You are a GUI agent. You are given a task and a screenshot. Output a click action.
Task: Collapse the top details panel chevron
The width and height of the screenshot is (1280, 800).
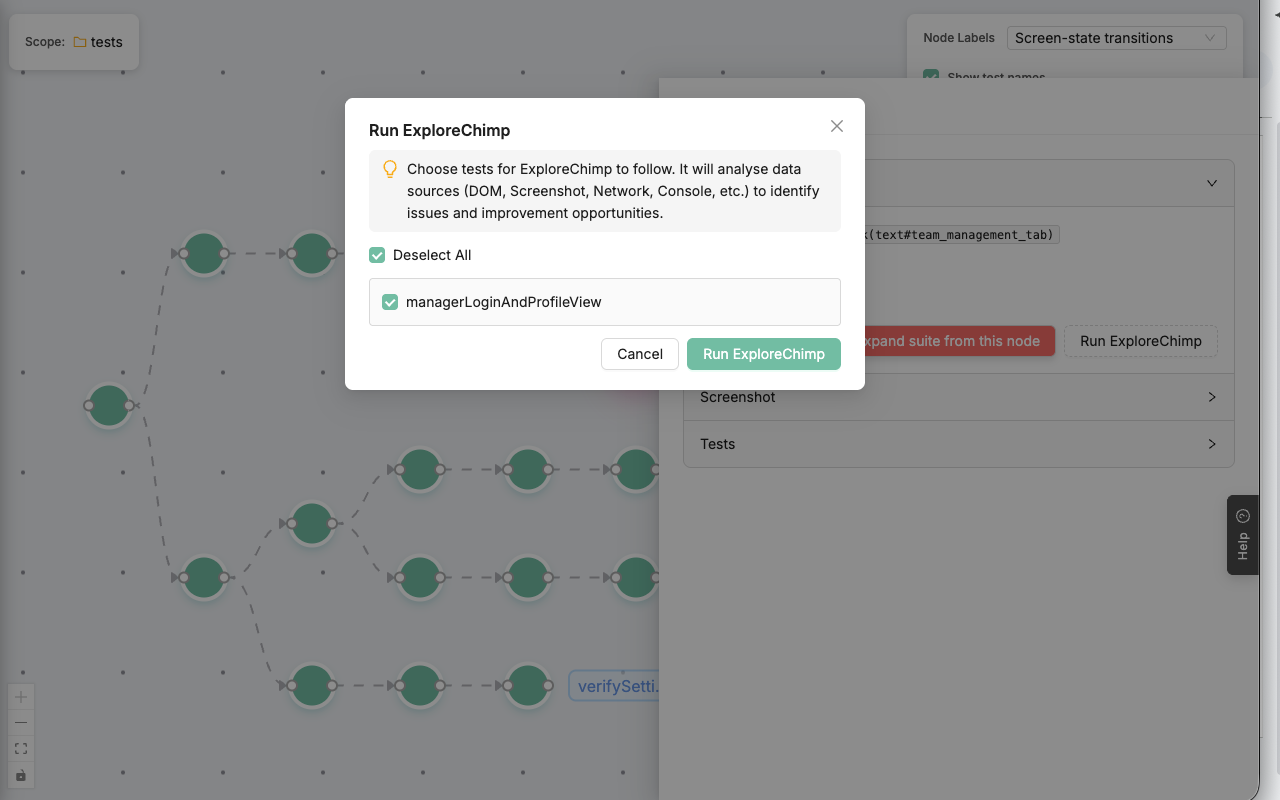[x=1211, y=183]
